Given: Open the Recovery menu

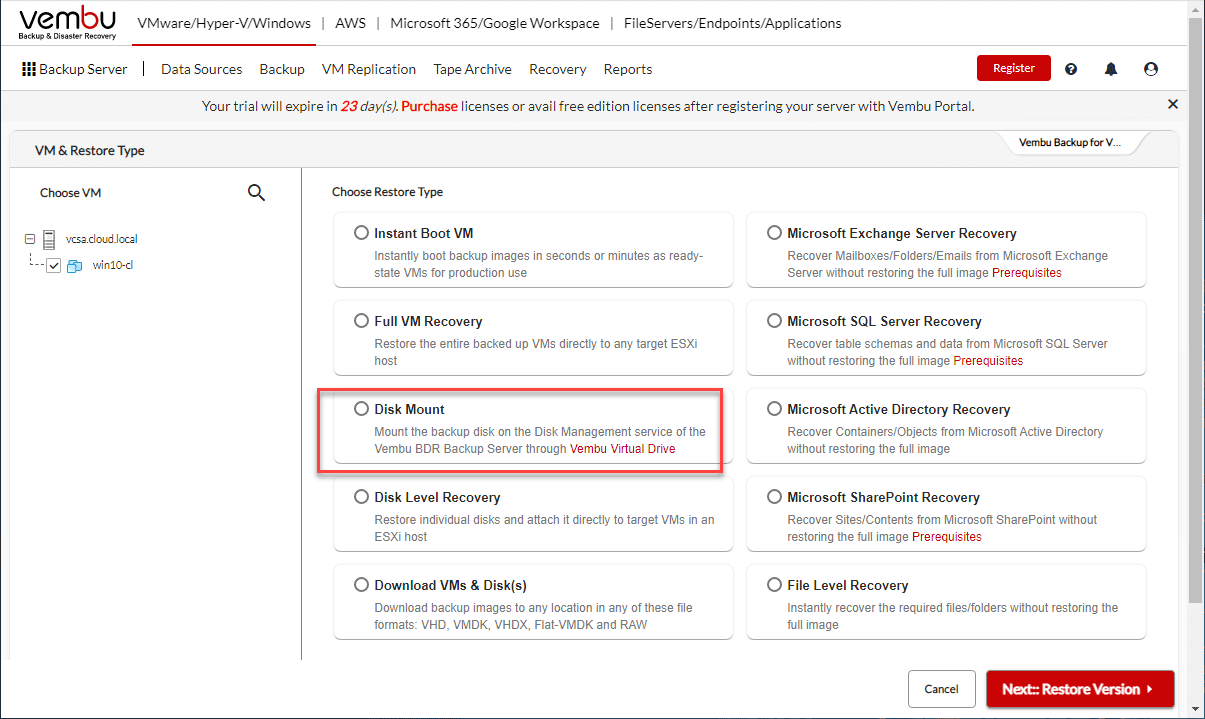Looking at the screenshot, I should 557,69.
